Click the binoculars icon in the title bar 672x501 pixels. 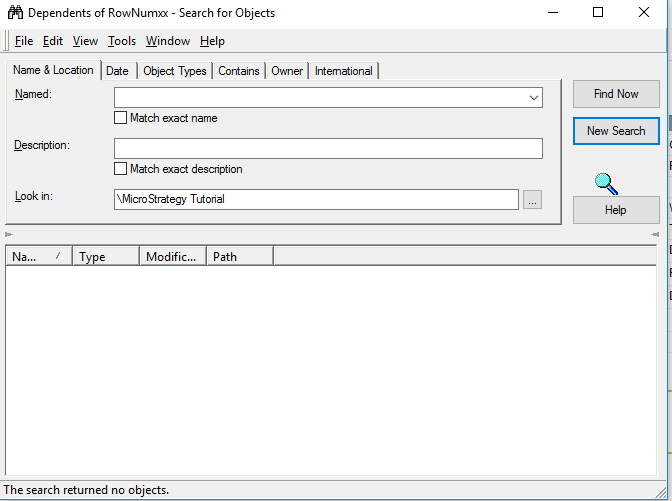coord(15,13)
